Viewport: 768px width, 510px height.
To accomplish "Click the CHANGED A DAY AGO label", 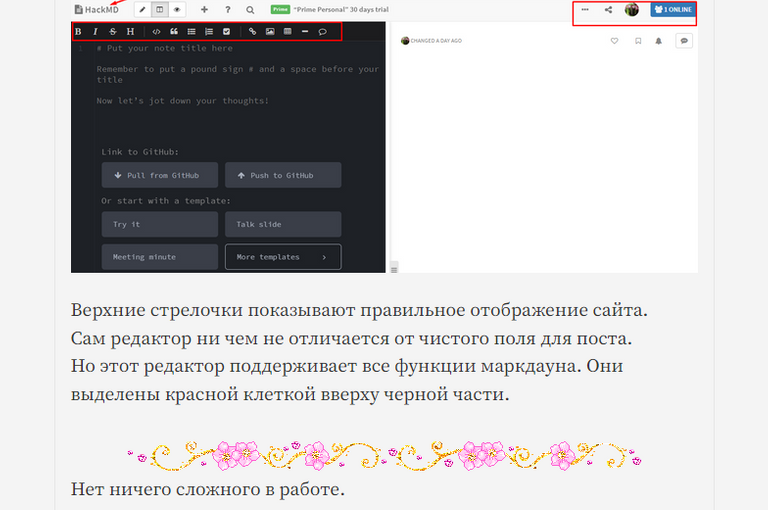I will click(436, 41).
